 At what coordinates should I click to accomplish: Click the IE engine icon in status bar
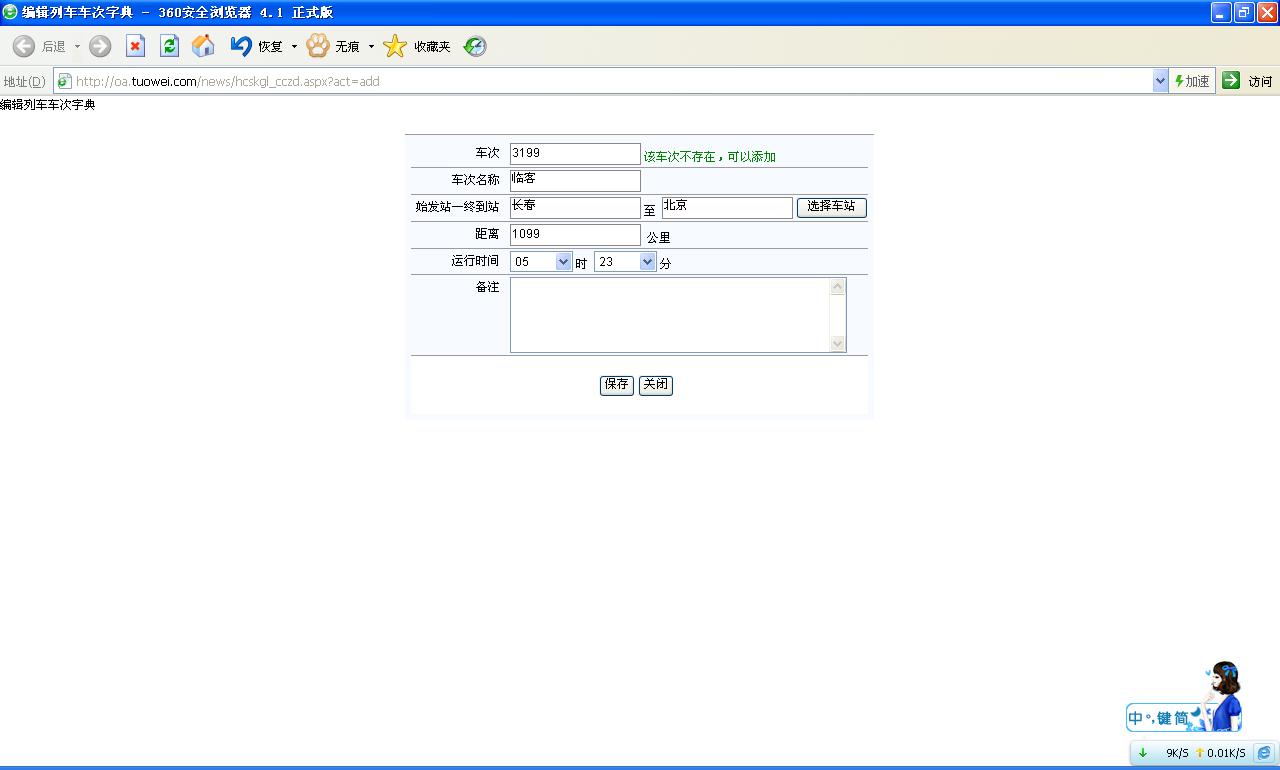pyautogui.click(x=1264, y=753)
